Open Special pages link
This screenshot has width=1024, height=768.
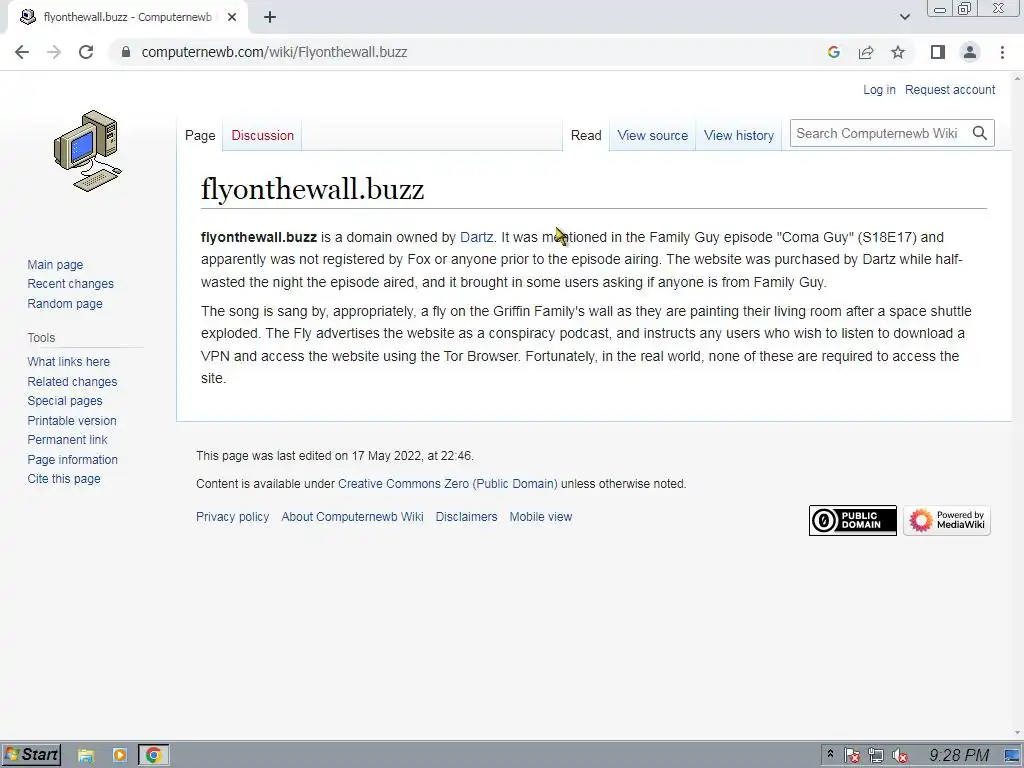point(65,400)
